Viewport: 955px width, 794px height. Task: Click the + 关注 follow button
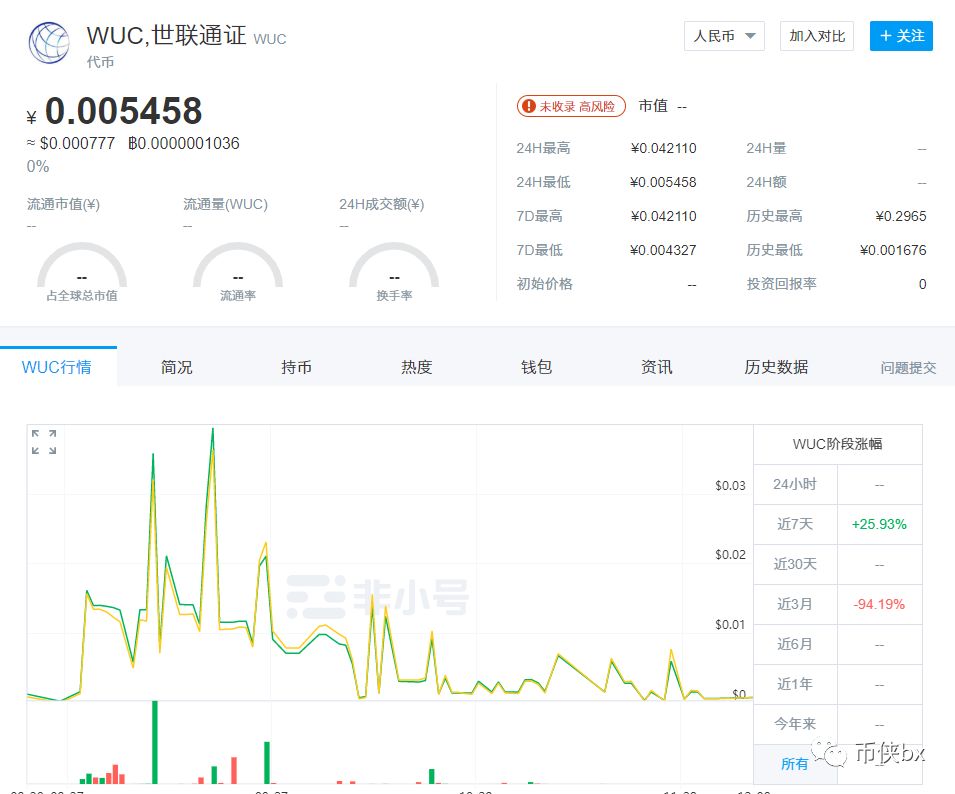click(901, 36)
